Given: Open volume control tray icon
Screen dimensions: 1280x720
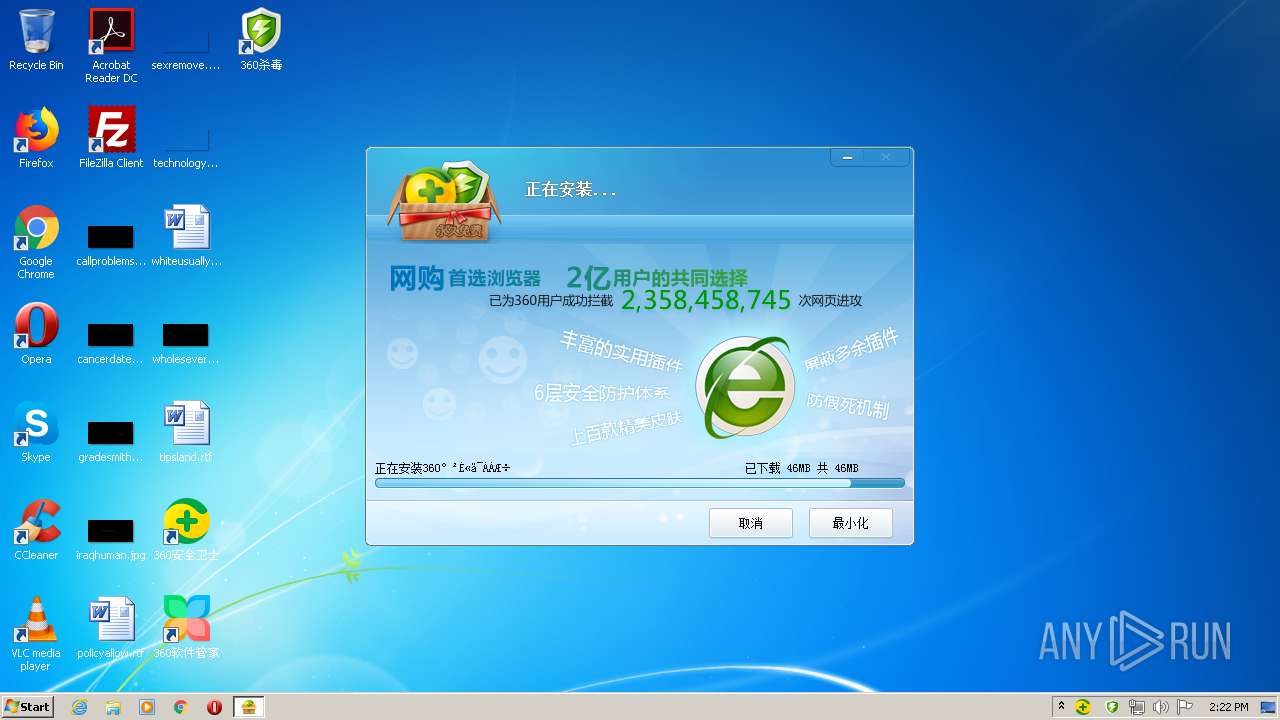Looking at the screenshot, I should point(1161,707).
